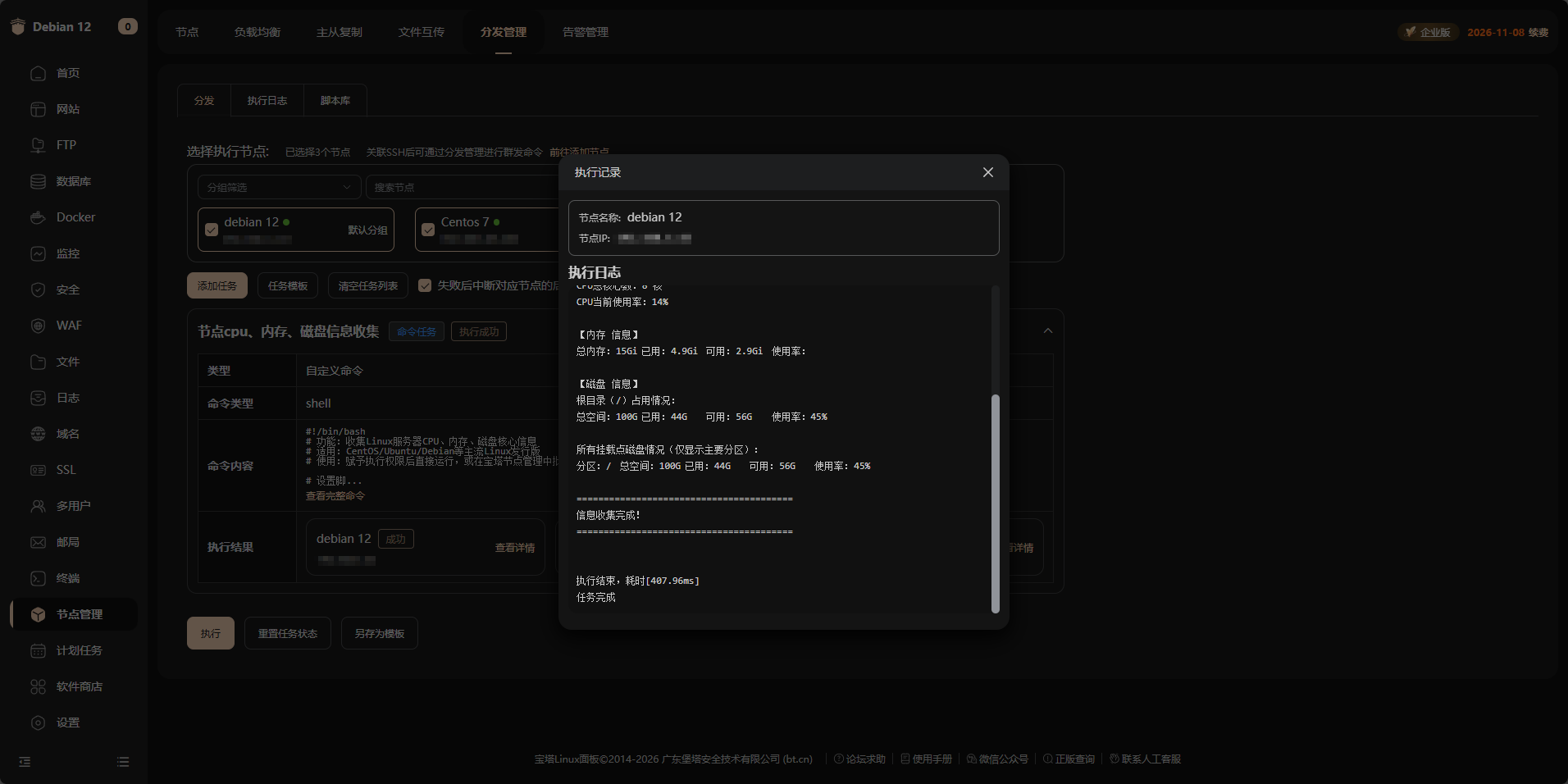Click the scheduled tasks calendar icon
Screen dimensions: 1568x784
(x=38, y=650)
